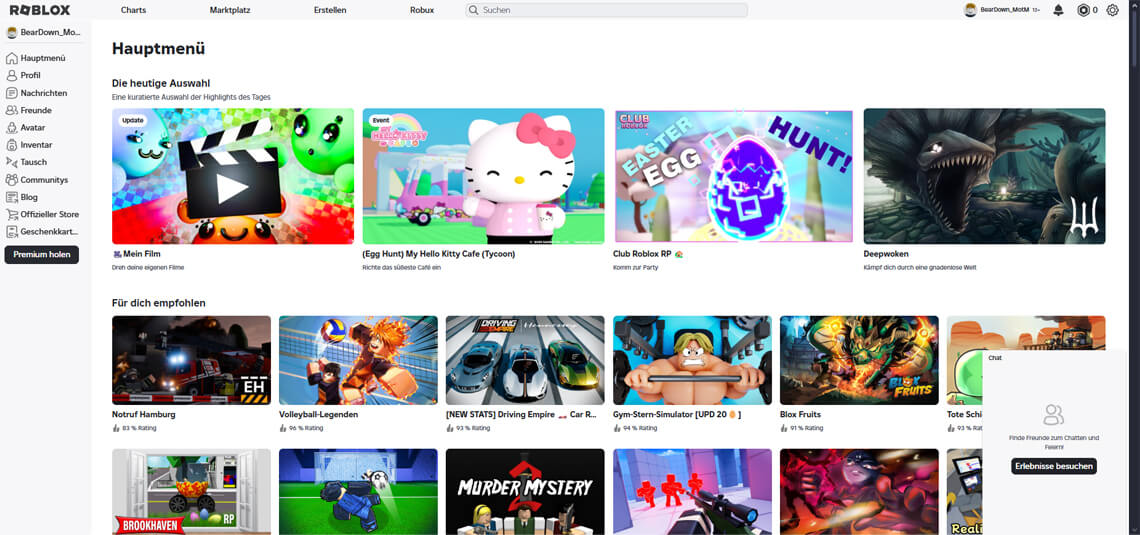Click the 'Für dich empfohlen' heading

coord(158,302)
